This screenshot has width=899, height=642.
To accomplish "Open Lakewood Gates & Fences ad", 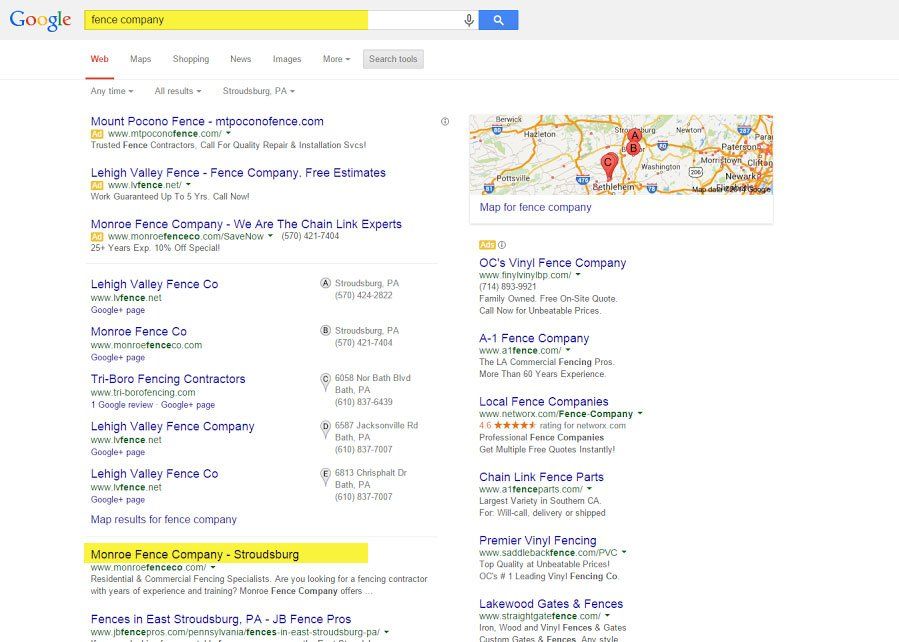I will pyautogui.click(x=551, y=604).
